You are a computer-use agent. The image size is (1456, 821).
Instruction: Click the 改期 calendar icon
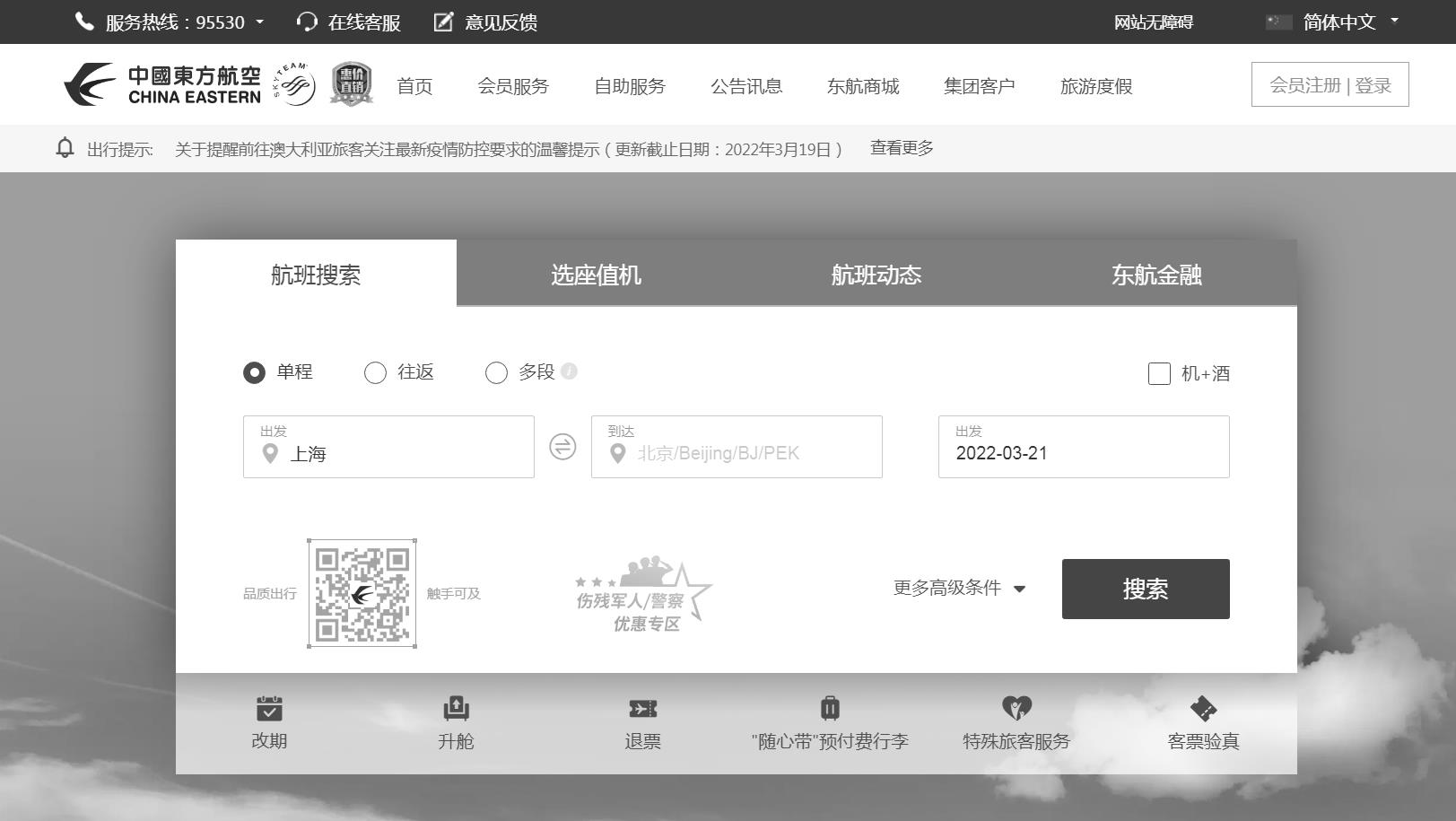point(269,709)
